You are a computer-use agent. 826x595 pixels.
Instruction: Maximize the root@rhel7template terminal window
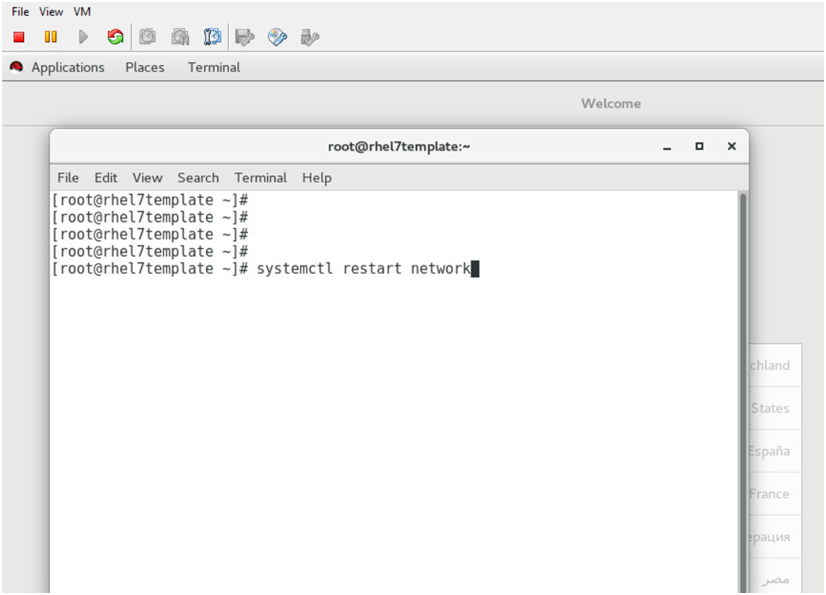point(699,146)
